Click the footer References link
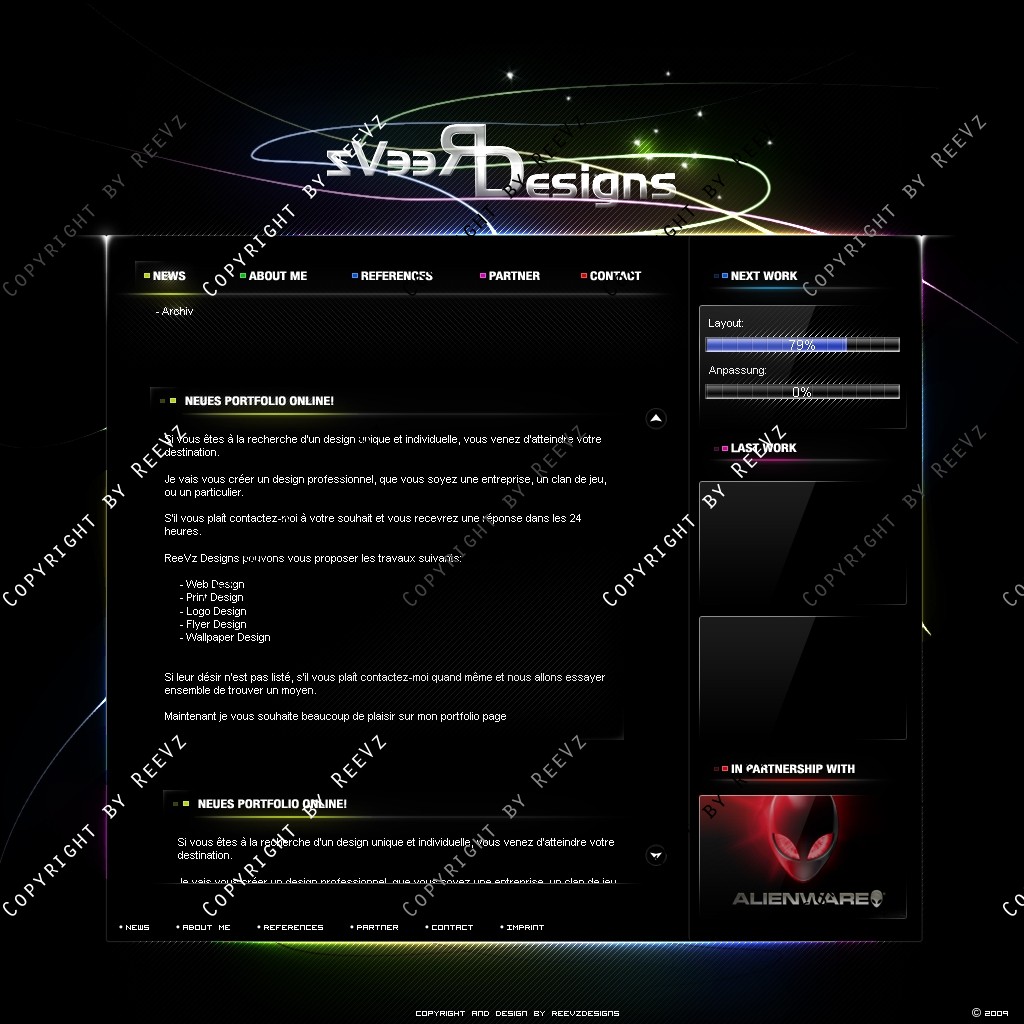 [293, 927]
